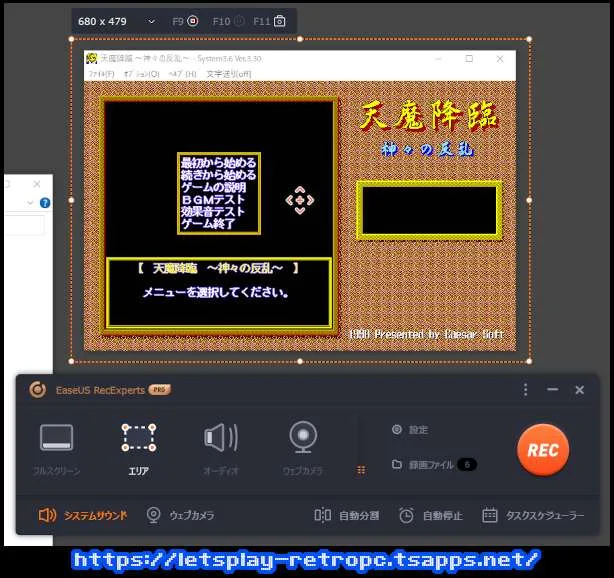The width and height of the screenshot is (614, 578).
Task: Click the EaseUS RecExperts logo icon
Action: 38,390
